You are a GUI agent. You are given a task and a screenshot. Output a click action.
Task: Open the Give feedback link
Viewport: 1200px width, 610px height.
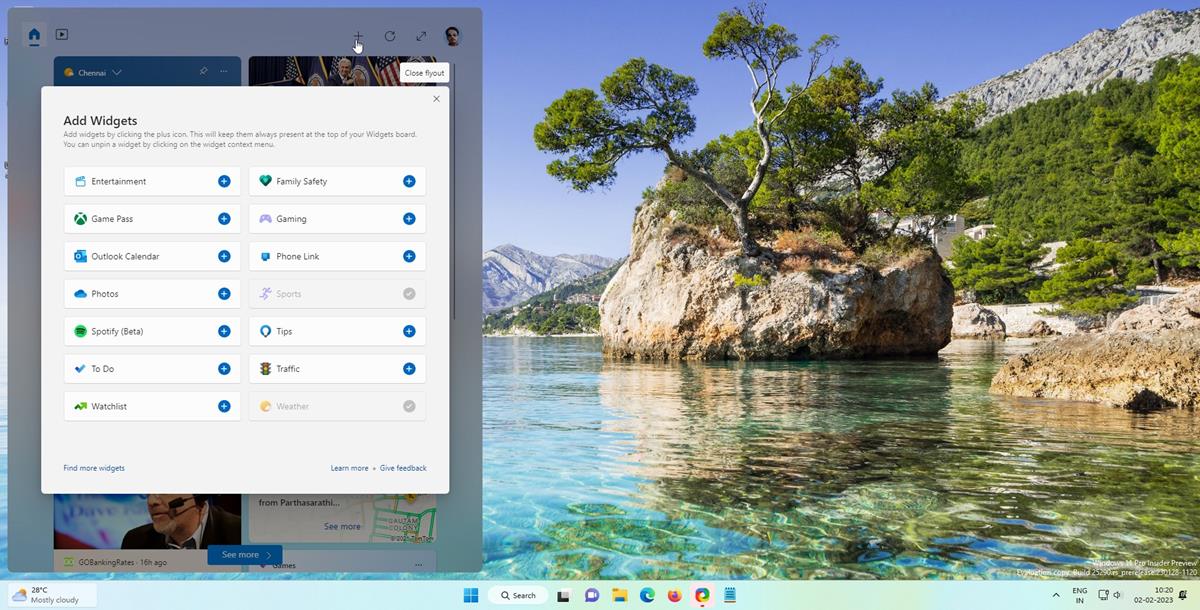click(x=403, y=468)
